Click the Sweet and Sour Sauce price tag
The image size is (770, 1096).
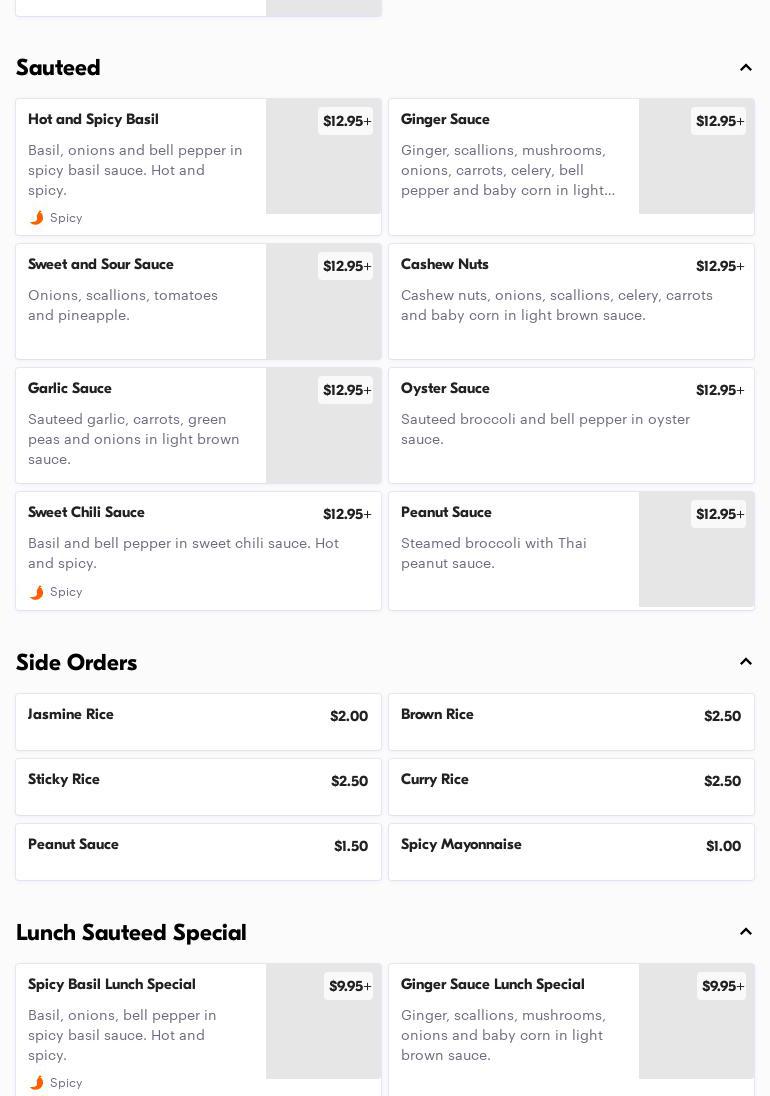click(346, 266)
